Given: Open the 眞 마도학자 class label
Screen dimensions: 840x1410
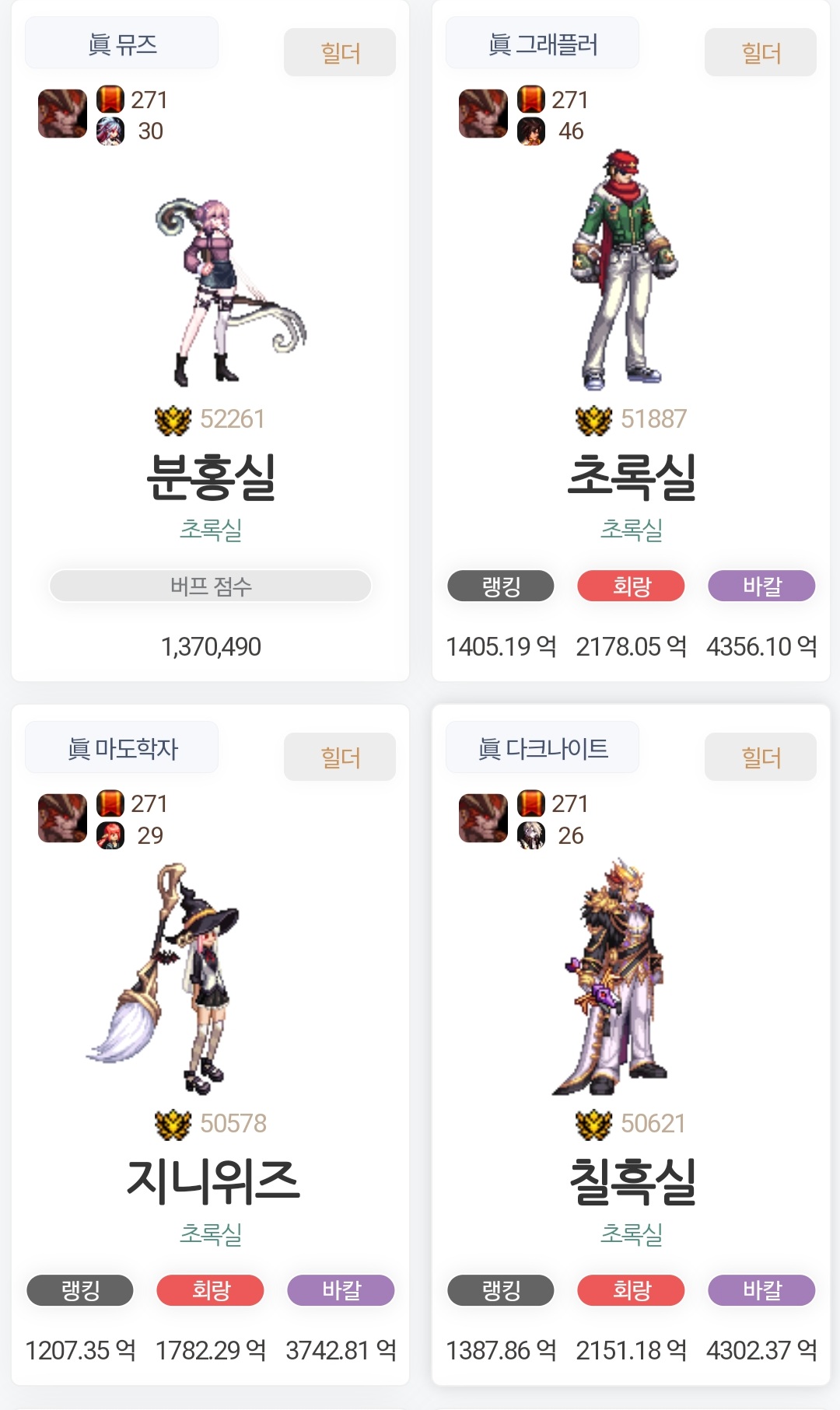Looking at the screenshot, I should tap(122, 747).
